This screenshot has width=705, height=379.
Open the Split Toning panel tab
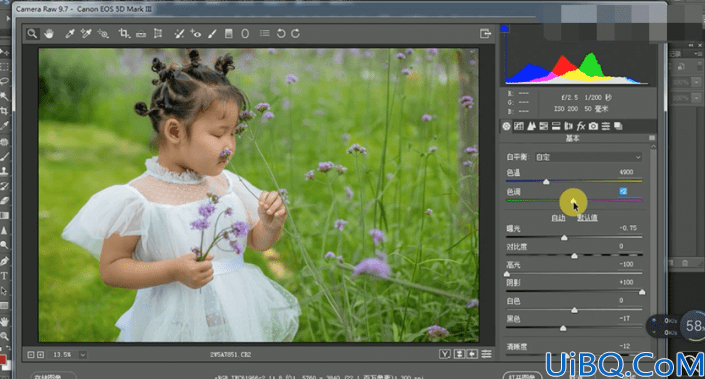coord(556,126)
